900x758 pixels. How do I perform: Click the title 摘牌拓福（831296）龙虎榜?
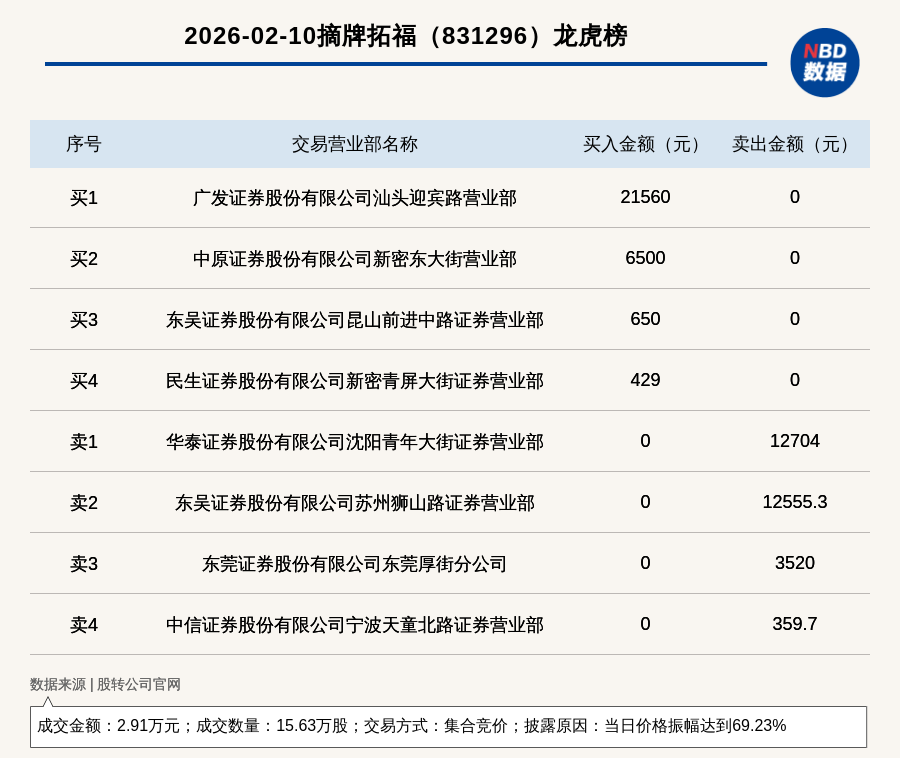pos(405,36)
